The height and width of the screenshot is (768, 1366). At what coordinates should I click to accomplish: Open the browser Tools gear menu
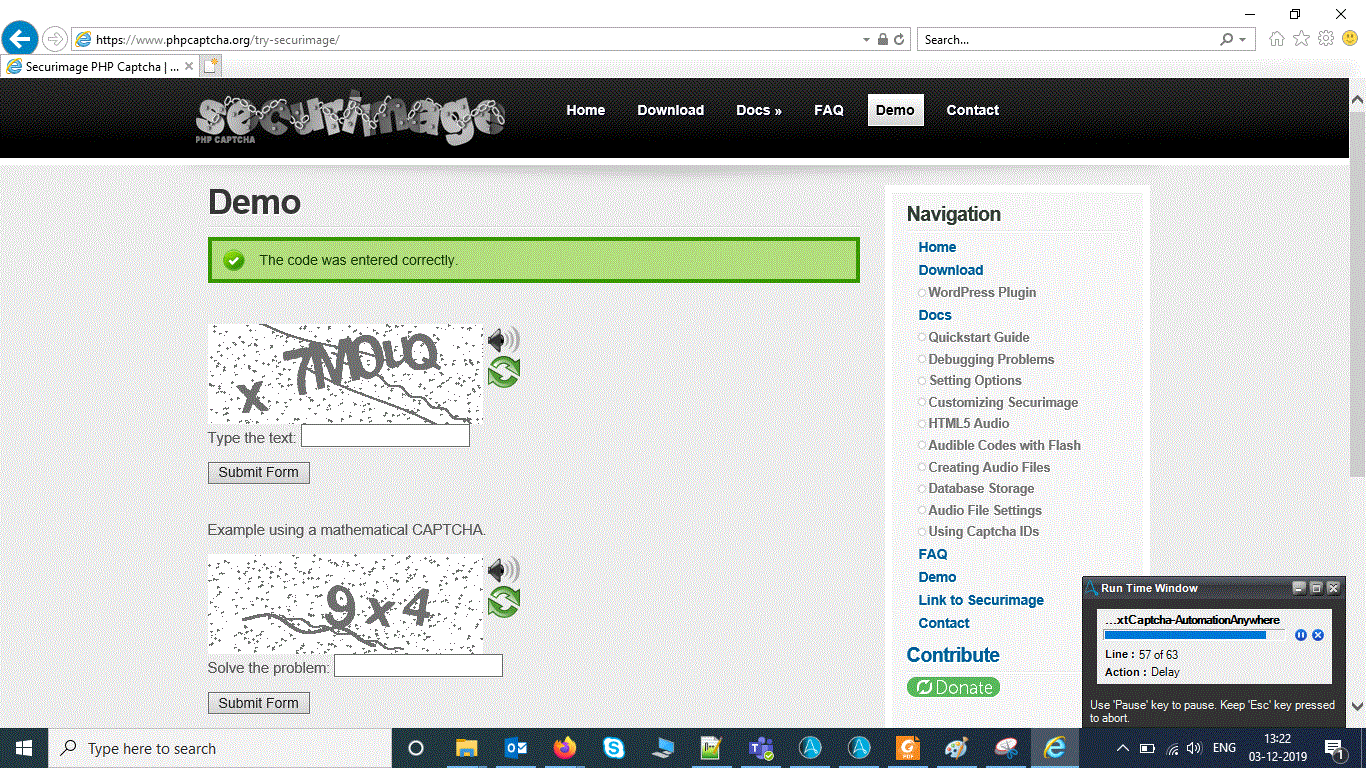pos(1326,39)
